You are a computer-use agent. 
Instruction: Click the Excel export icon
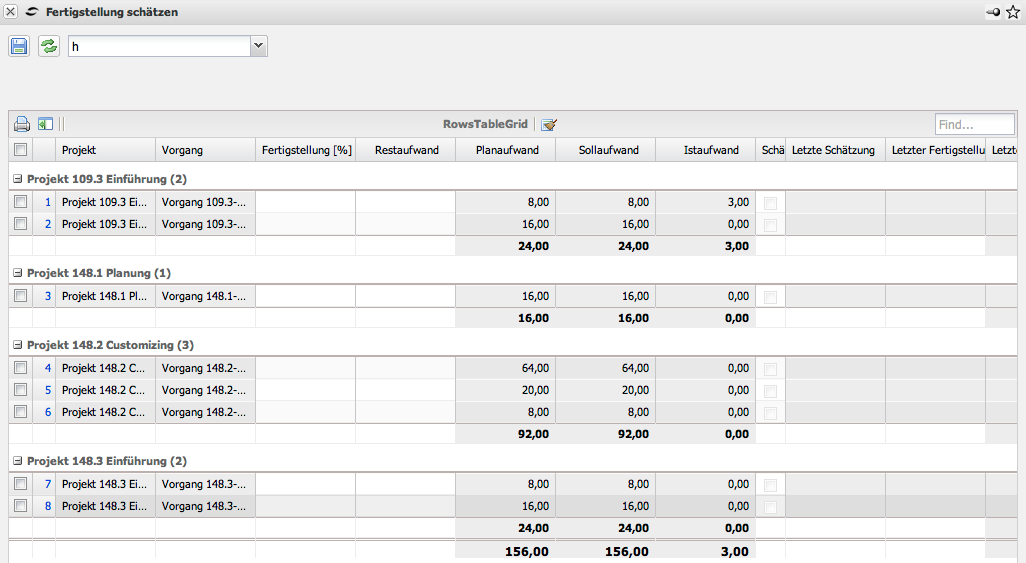pyautogui.click(x=45, y=125)
